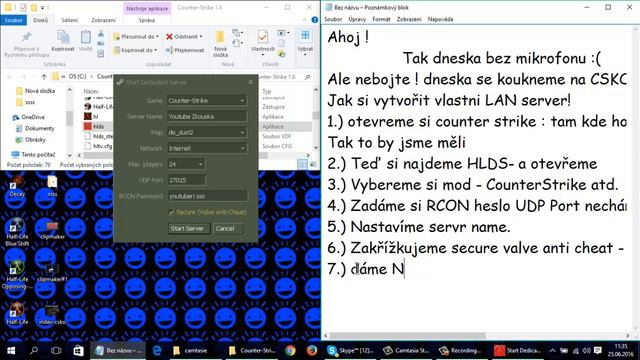Open Task View on taskbar
Viewport: 640px width, 360px height.
click(56, 351)
